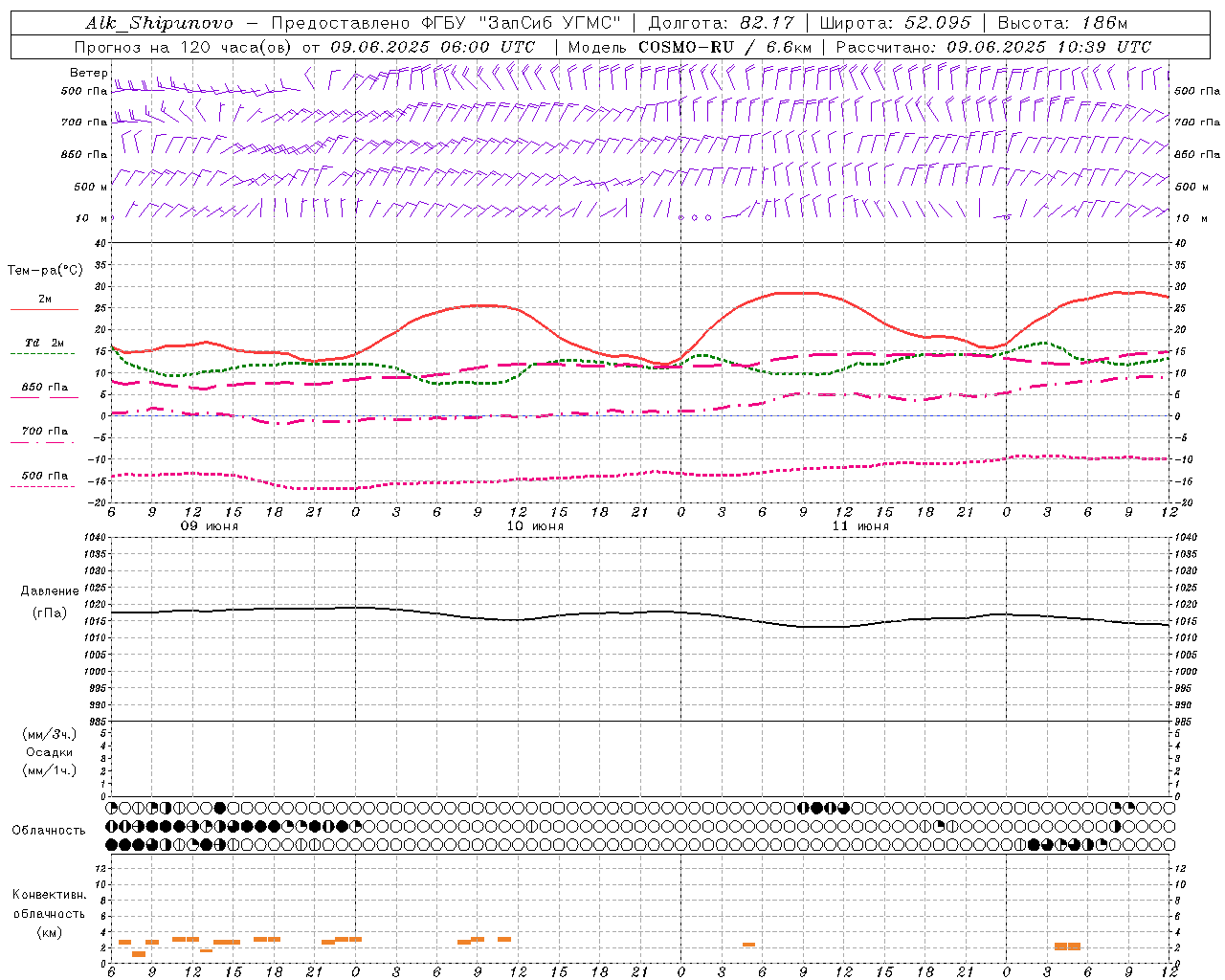Viewport: 1225px width, 980px height.
Task: Click the dash-dot line under 700 гПа legend
Action: 42,442
